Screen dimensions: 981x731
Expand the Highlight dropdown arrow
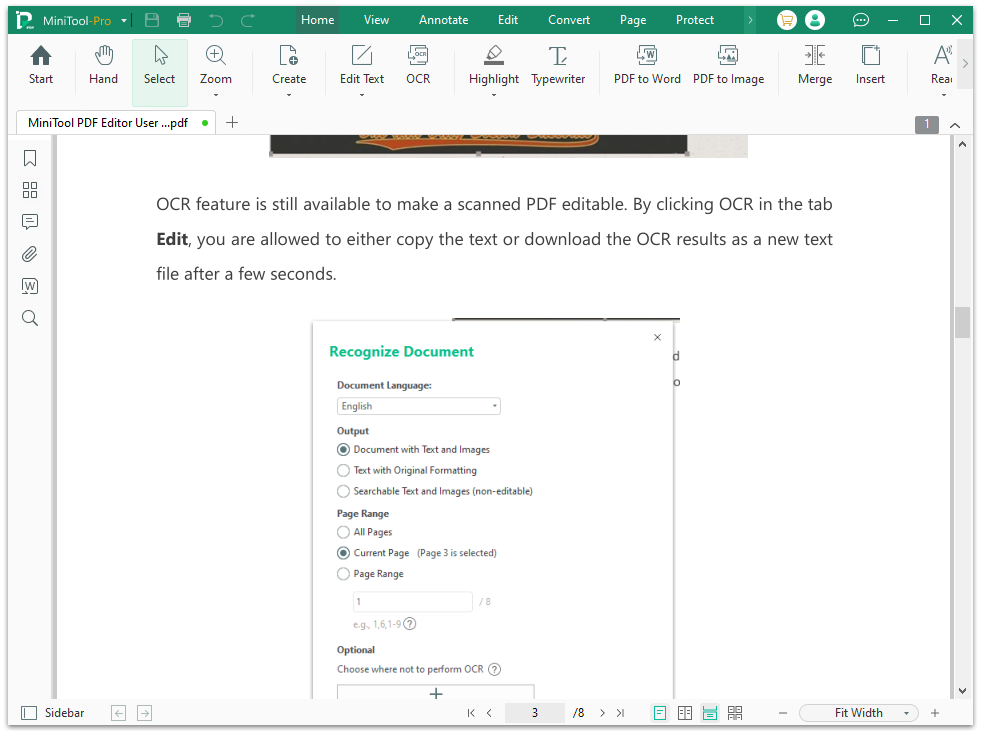(x=494, y=95)
